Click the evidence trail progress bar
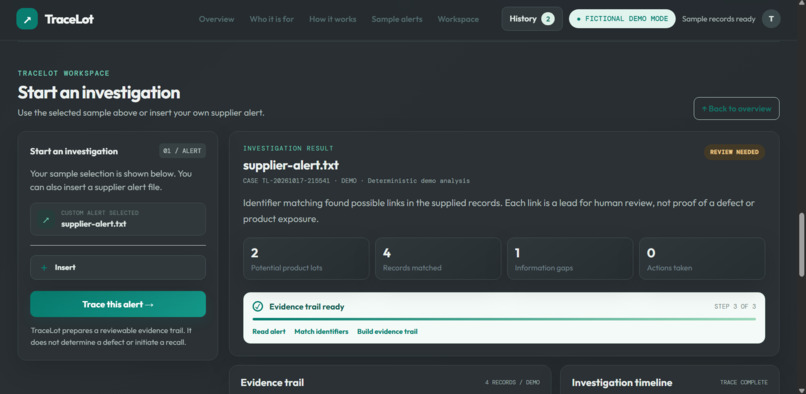The height and width of the screenshot is (394, 806). click(x=504, y=319)
